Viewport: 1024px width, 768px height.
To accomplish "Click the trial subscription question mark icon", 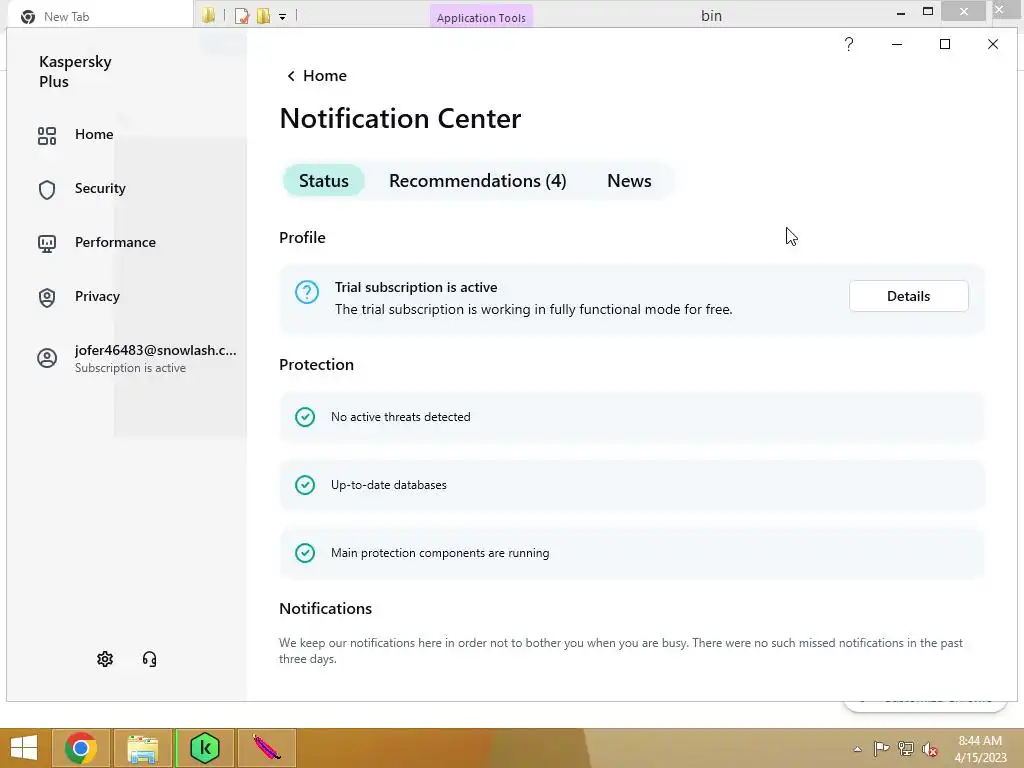I will [x=306, y=292].
